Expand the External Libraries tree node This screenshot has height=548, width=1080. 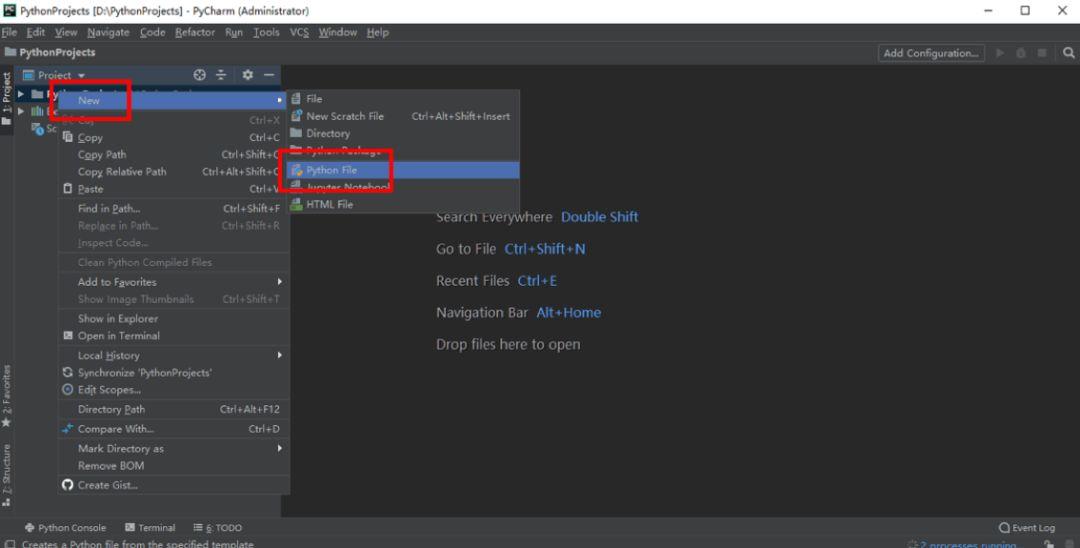pos(21,111)
